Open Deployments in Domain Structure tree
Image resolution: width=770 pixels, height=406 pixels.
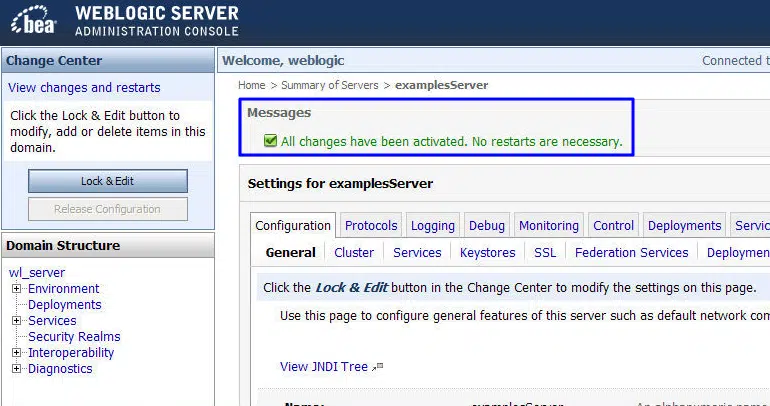(x=64, y=305)
